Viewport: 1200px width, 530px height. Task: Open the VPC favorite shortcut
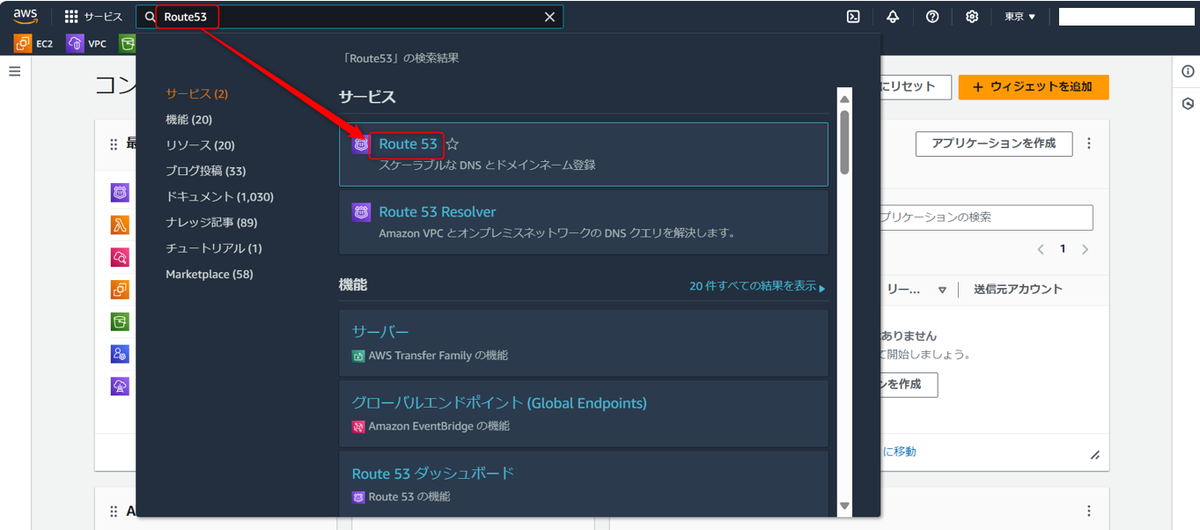[x=86, y=43]
